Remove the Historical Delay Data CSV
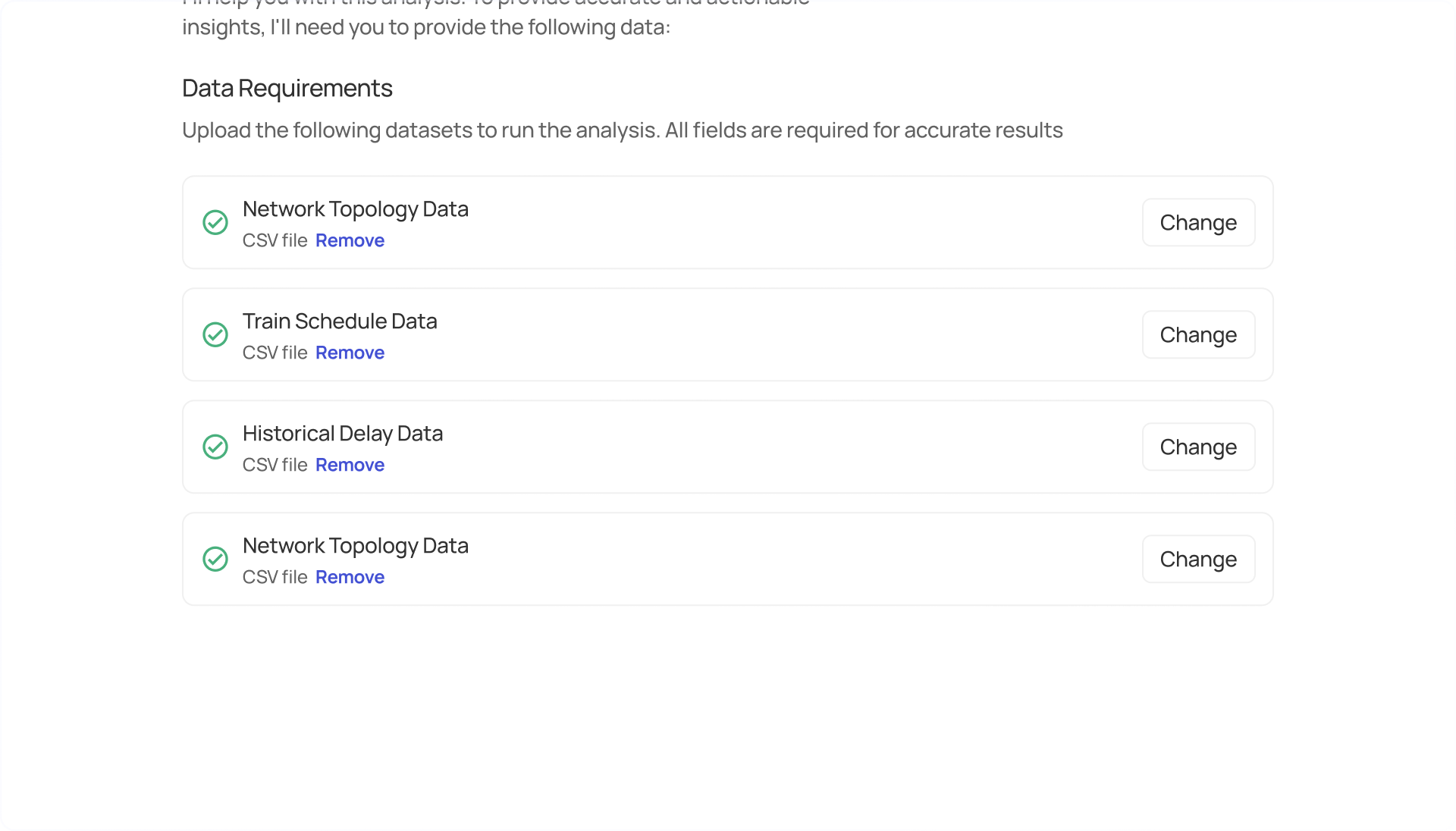 pos(349,465)
